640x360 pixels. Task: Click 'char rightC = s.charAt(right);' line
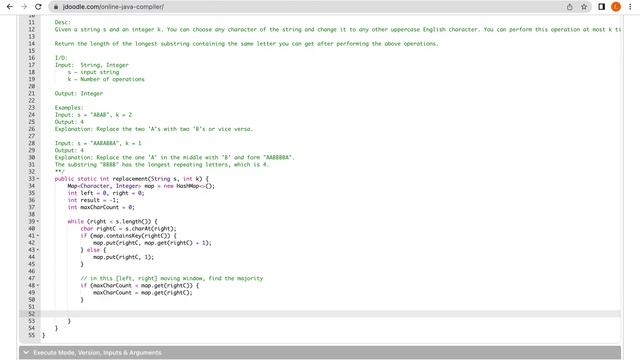(x=128, y=229)
